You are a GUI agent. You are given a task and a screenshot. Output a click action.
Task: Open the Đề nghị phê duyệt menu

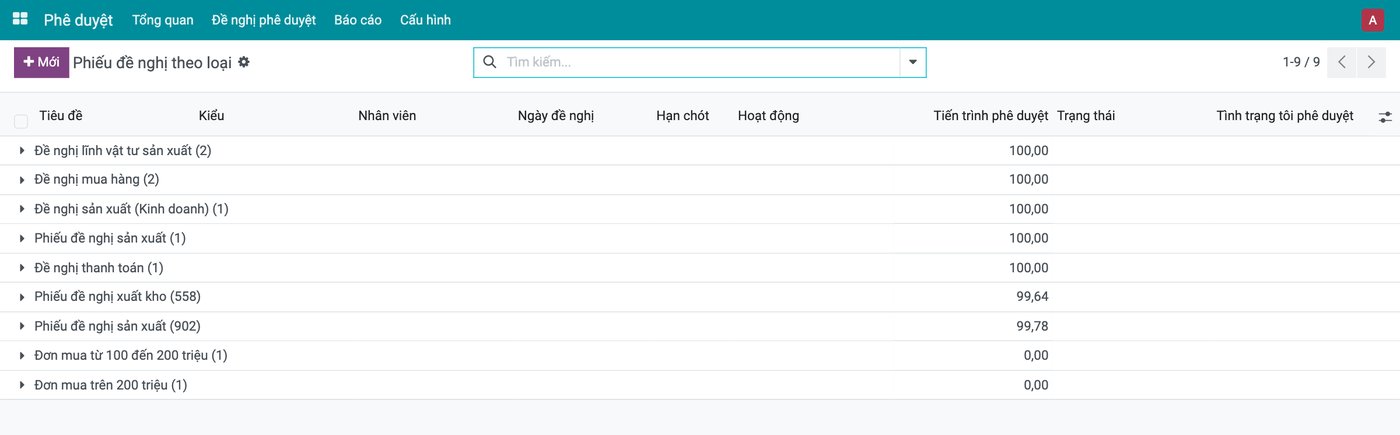pos(264,20)
